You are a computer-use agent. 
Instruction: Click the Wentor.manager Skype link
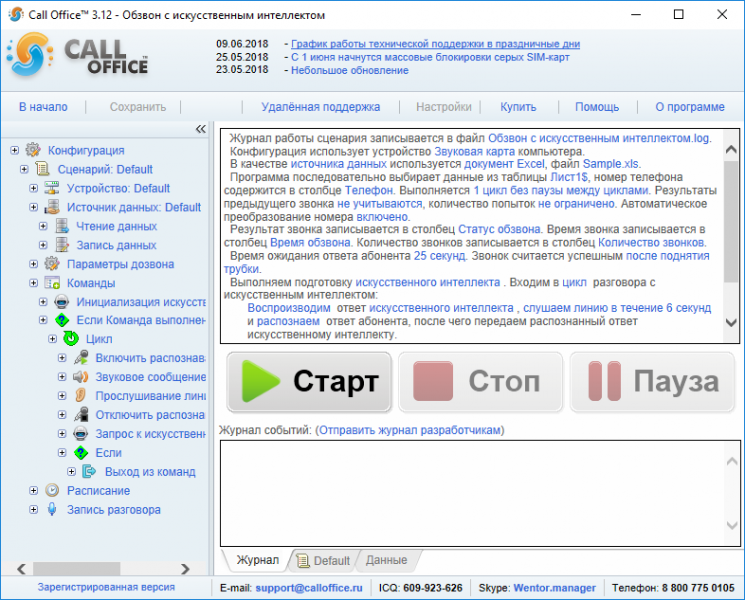coord(554,588)
